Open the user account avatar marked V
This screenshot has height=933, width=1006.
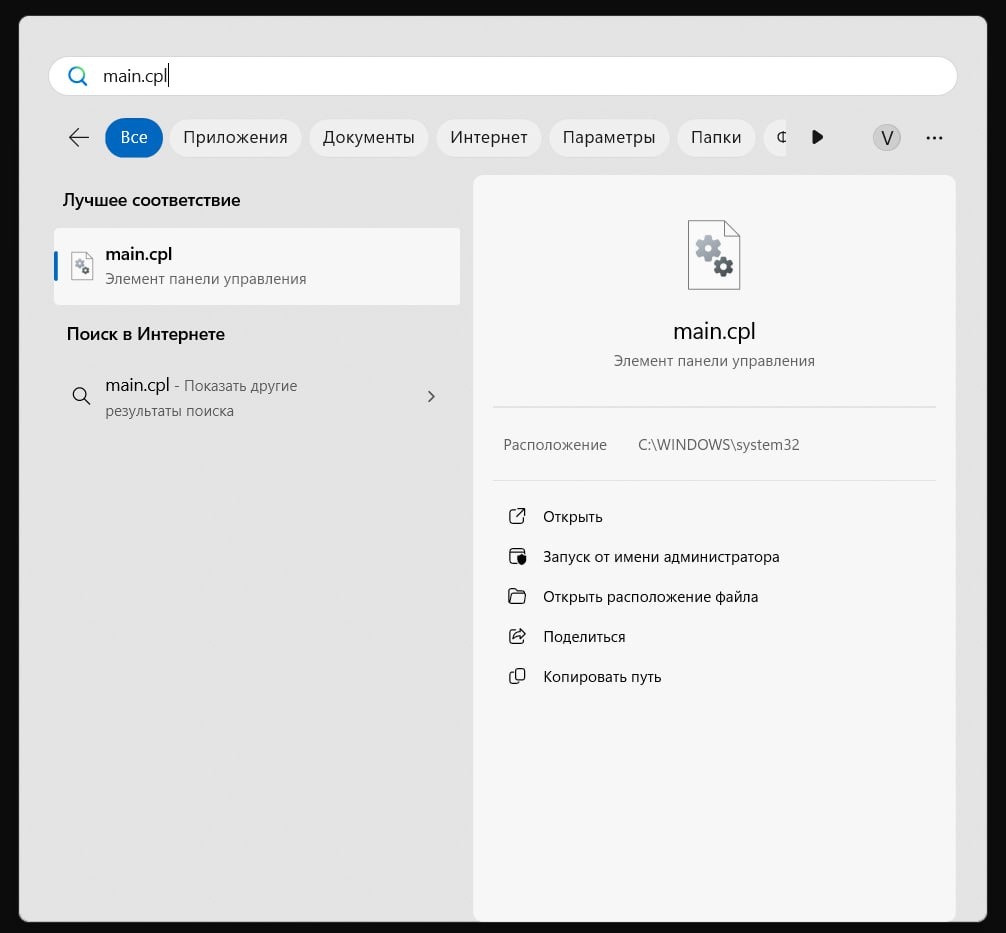click(x=886, y=137)
